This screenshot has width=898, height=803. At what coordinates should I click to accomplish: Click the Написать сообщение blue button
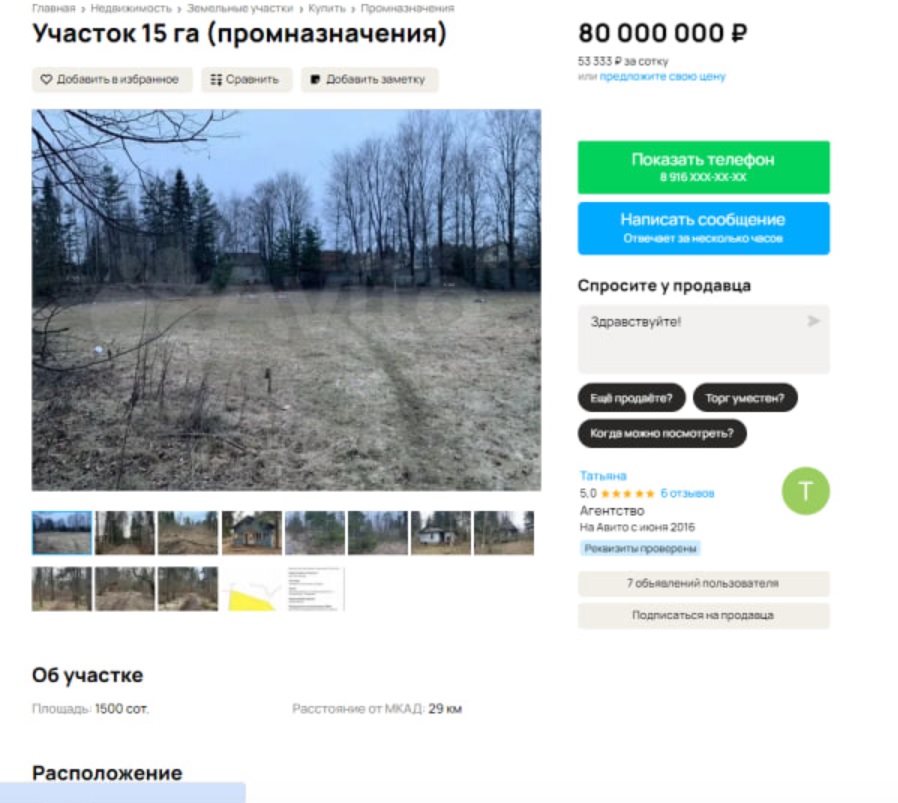(x=703, y=228)
